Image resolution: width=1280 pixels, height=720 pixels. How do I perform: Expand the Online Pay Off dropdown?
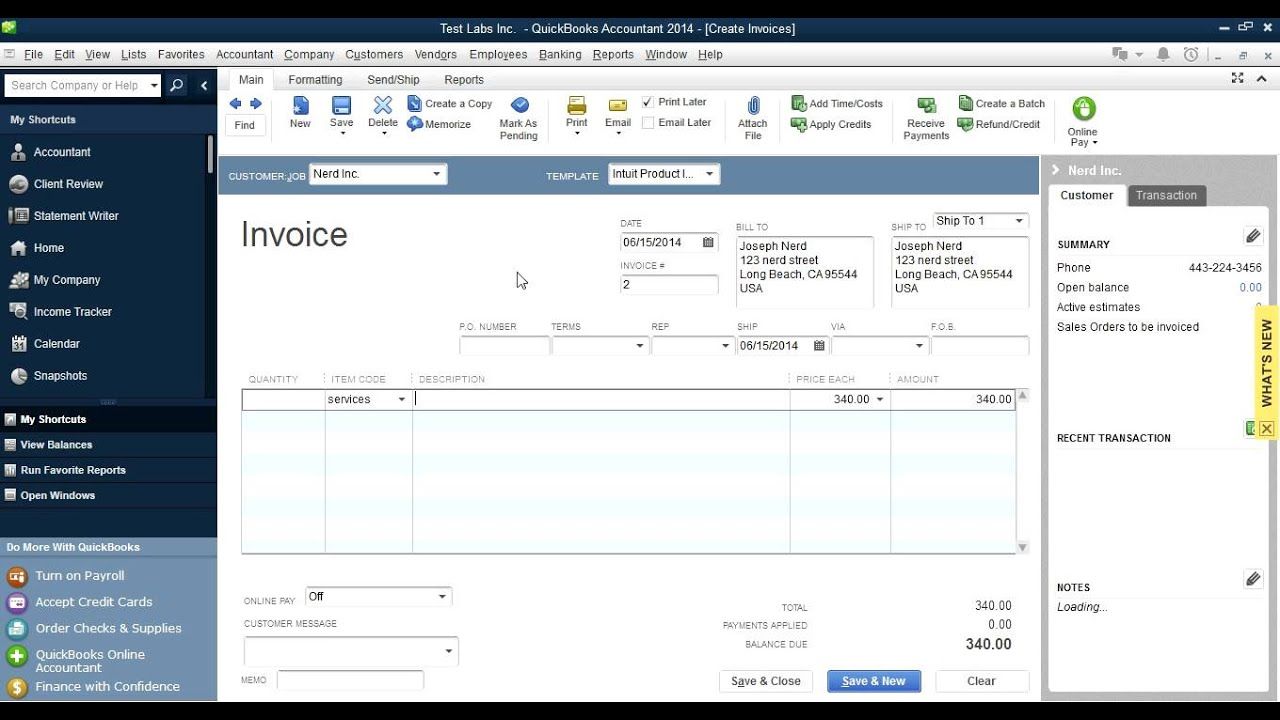coord(442,597)
